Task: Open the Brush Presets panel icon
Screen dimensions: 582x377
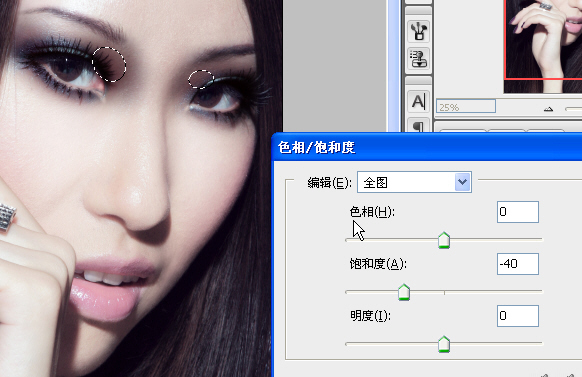Action: click(x=419, y=31)
